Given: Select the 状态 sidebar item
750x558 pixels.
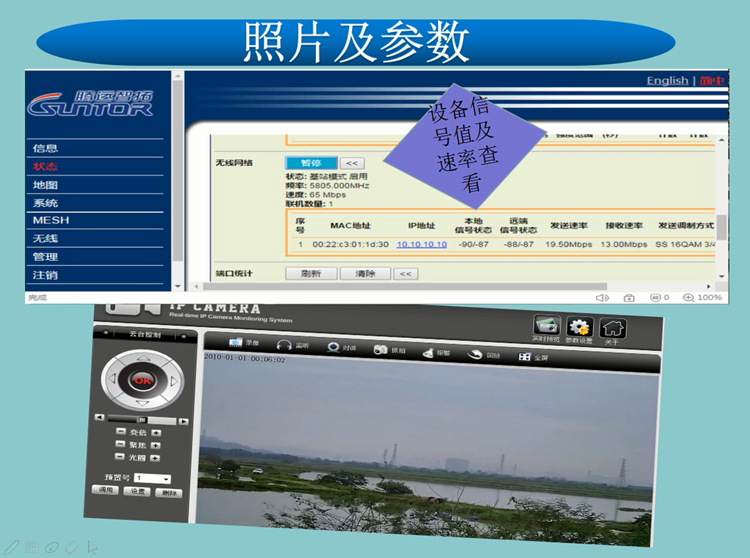Looking at the screenshot, I should point(45,166).
